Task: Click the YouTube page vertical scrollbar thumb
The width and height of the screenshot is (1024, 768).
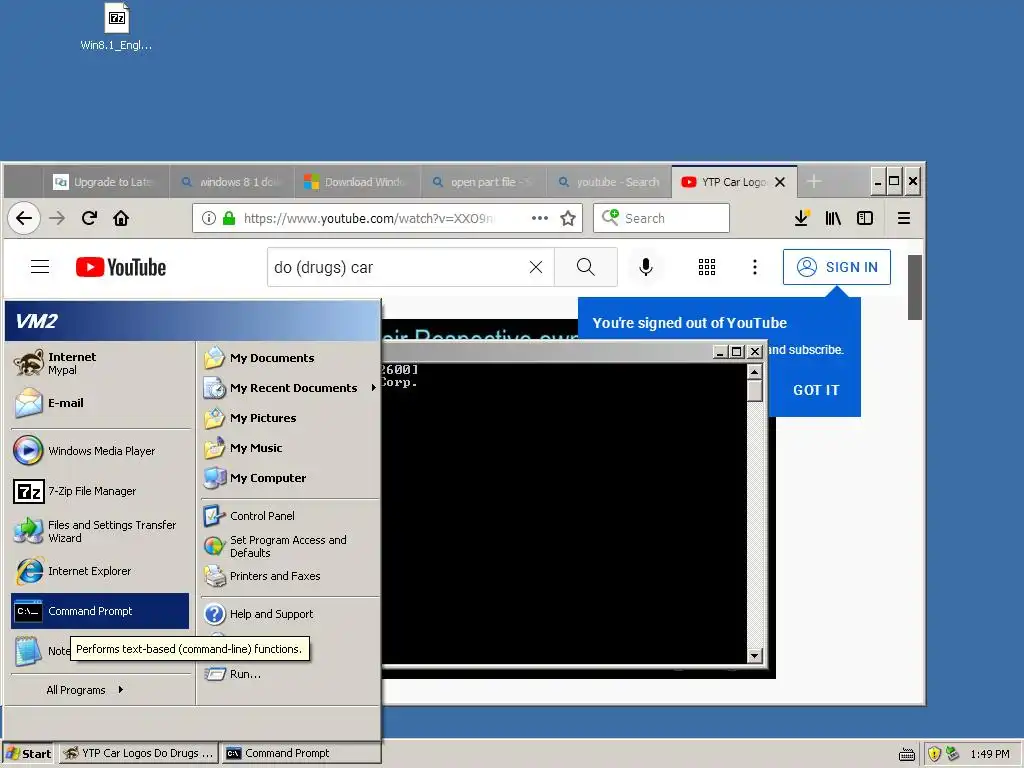Action: 914,287
